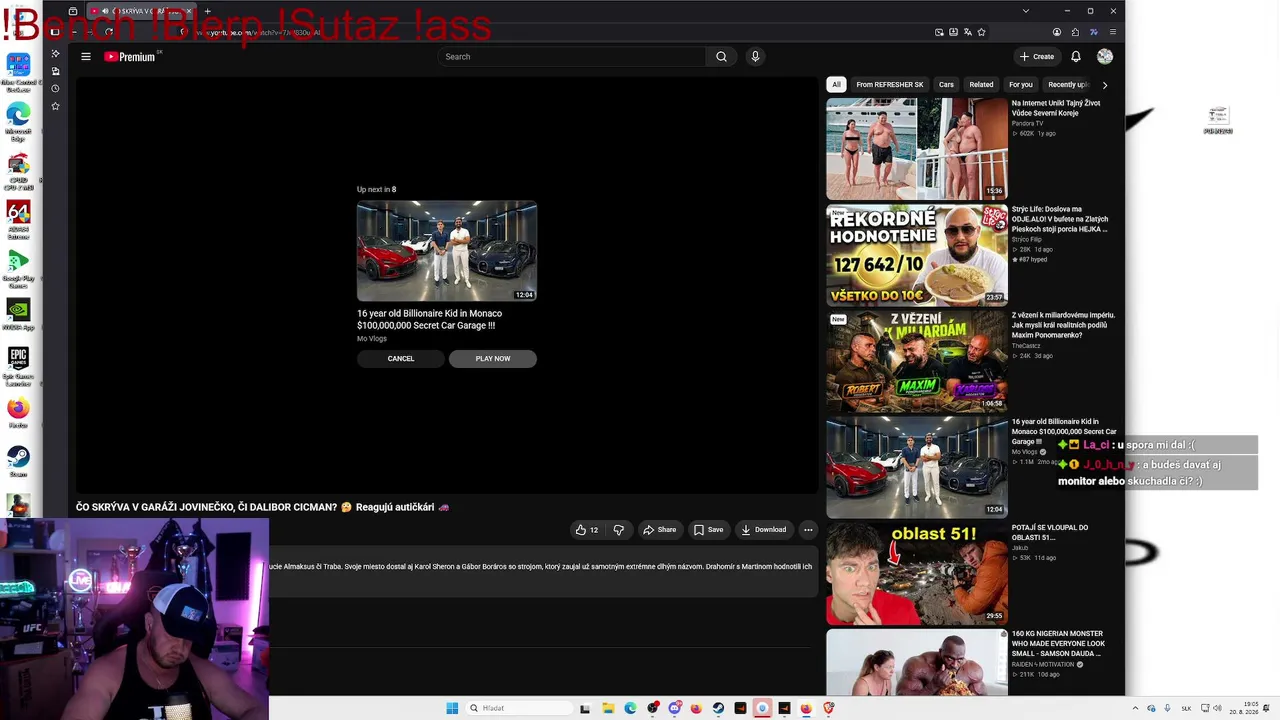Open Discord from the taskbar
The height and width of the screenshot is (720, 1280).
[x=674, y=708]
